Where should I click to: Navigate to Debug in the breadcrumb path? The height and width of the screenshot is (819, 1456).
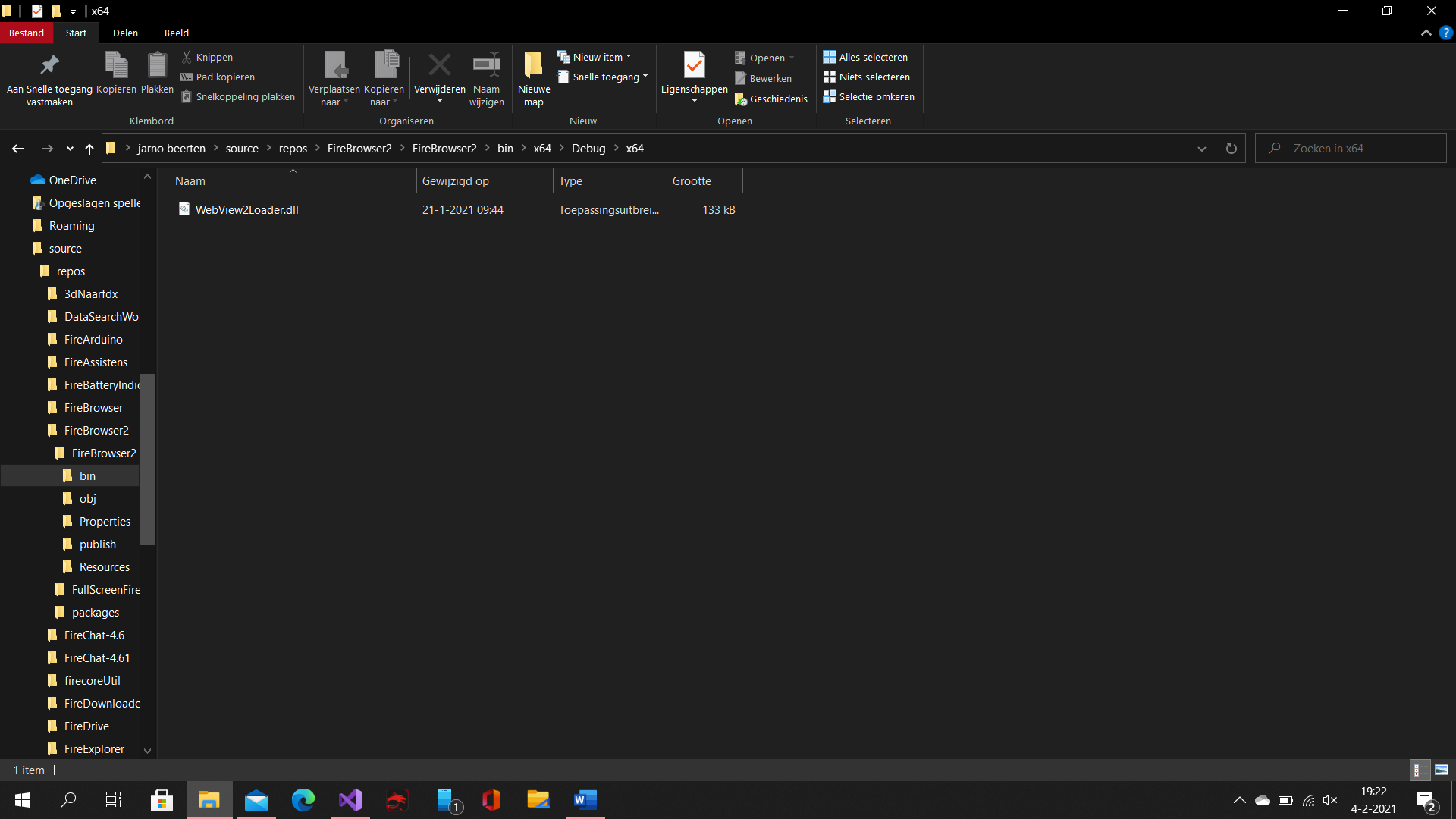pyautogui.click(x=588, y=148)
